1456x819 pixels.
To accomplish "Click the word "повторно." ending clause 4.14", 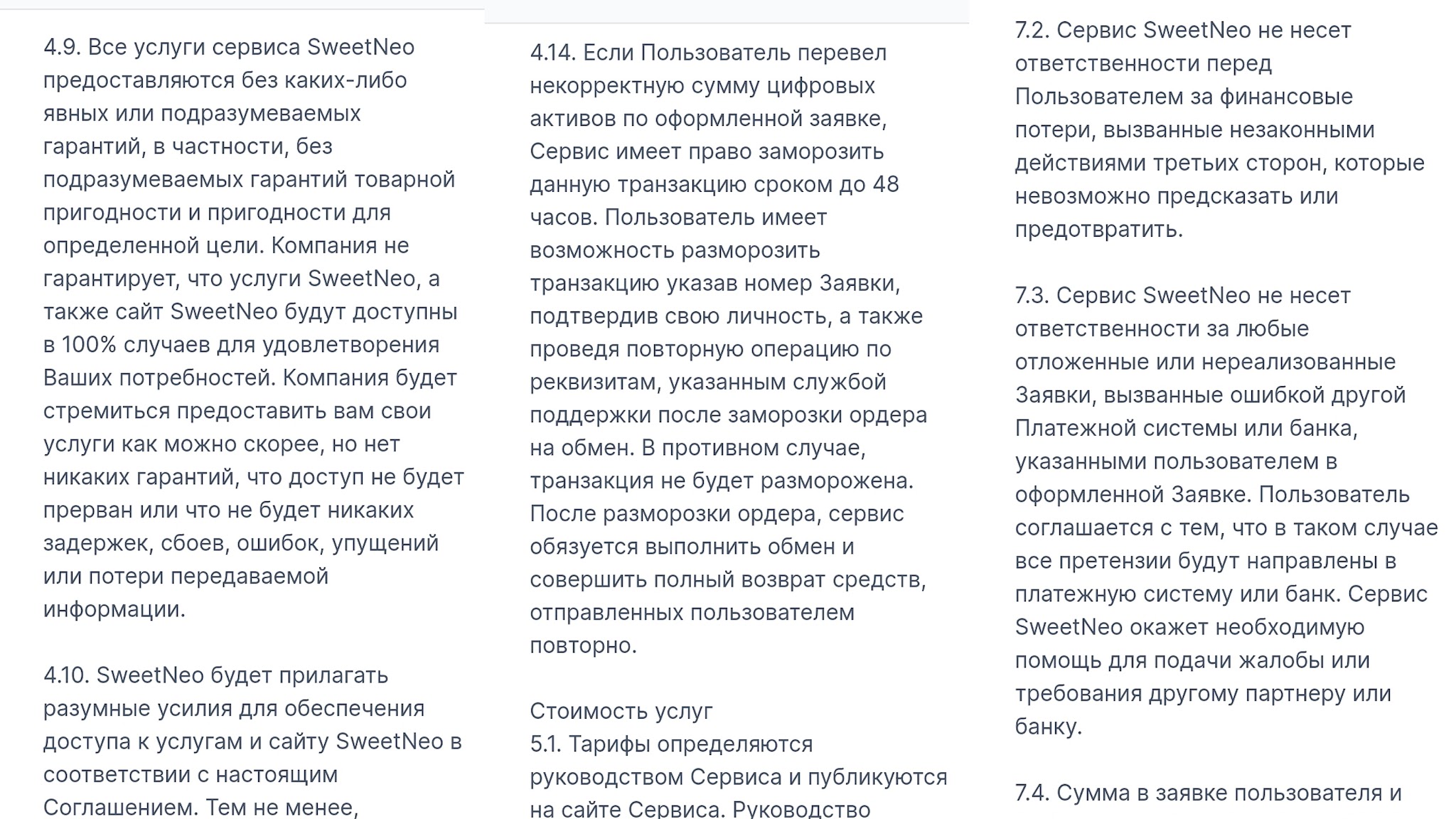I will 584,646.
